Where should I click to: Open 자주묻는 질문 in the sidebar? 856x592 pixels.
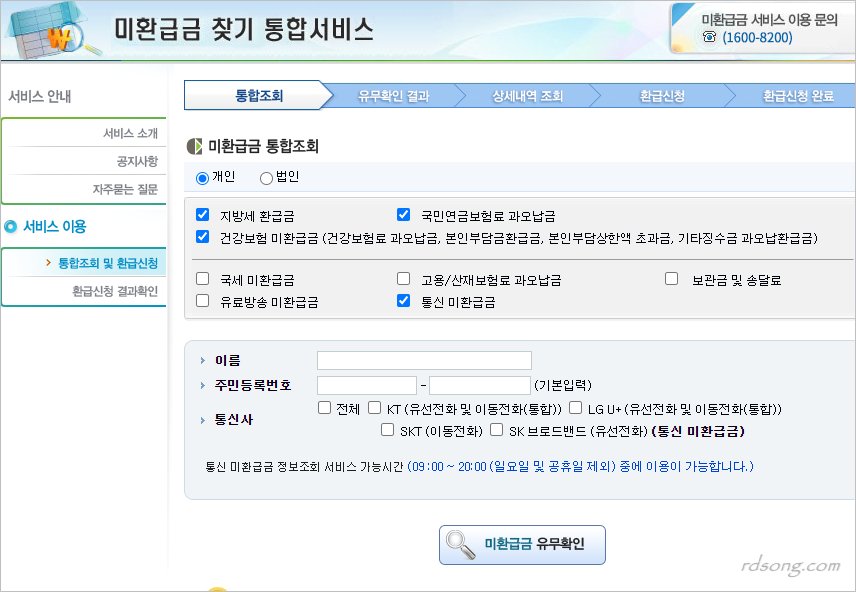point(125,188)
